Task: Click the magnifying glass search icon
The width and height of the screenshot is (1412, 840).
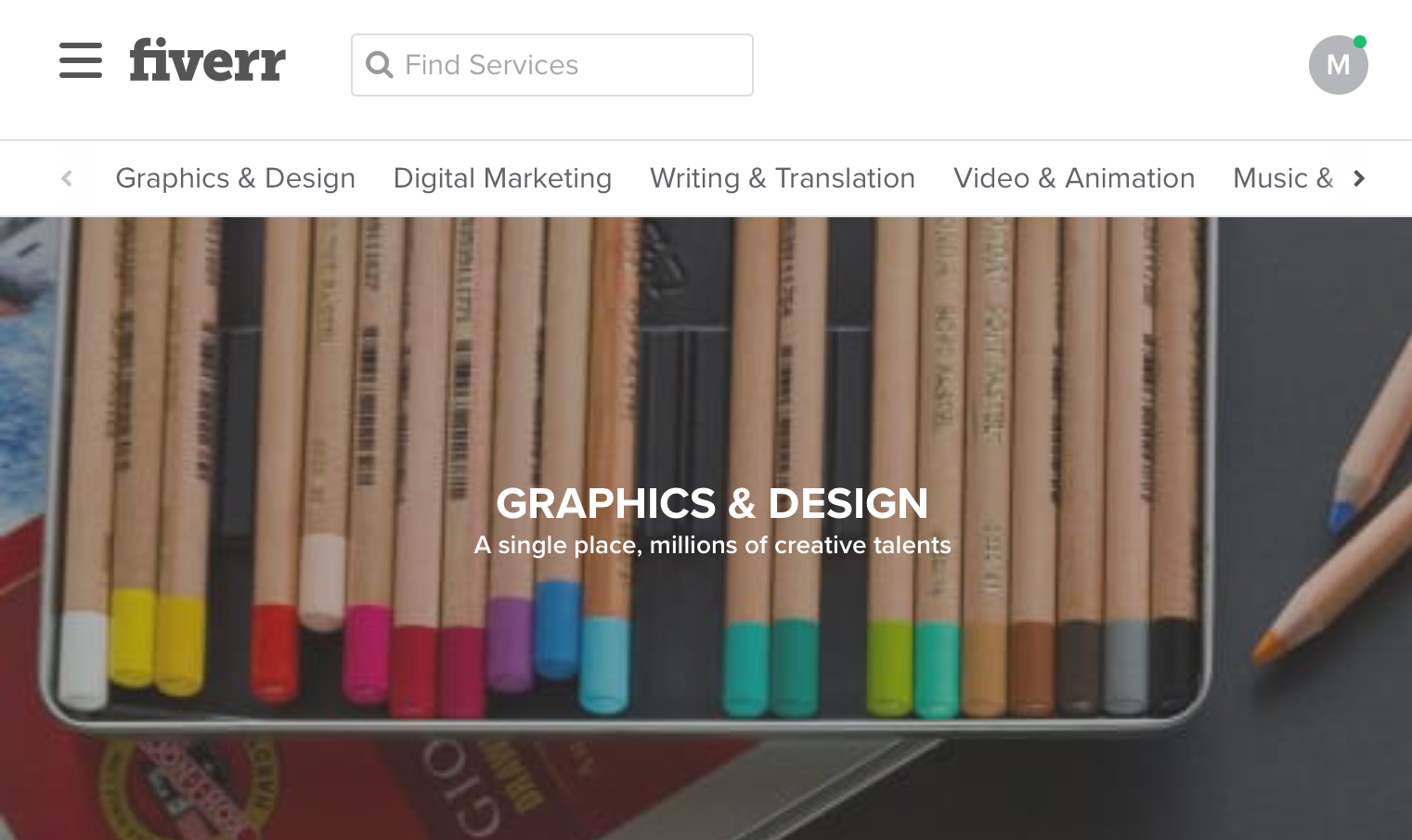Action: coord(380,65)
